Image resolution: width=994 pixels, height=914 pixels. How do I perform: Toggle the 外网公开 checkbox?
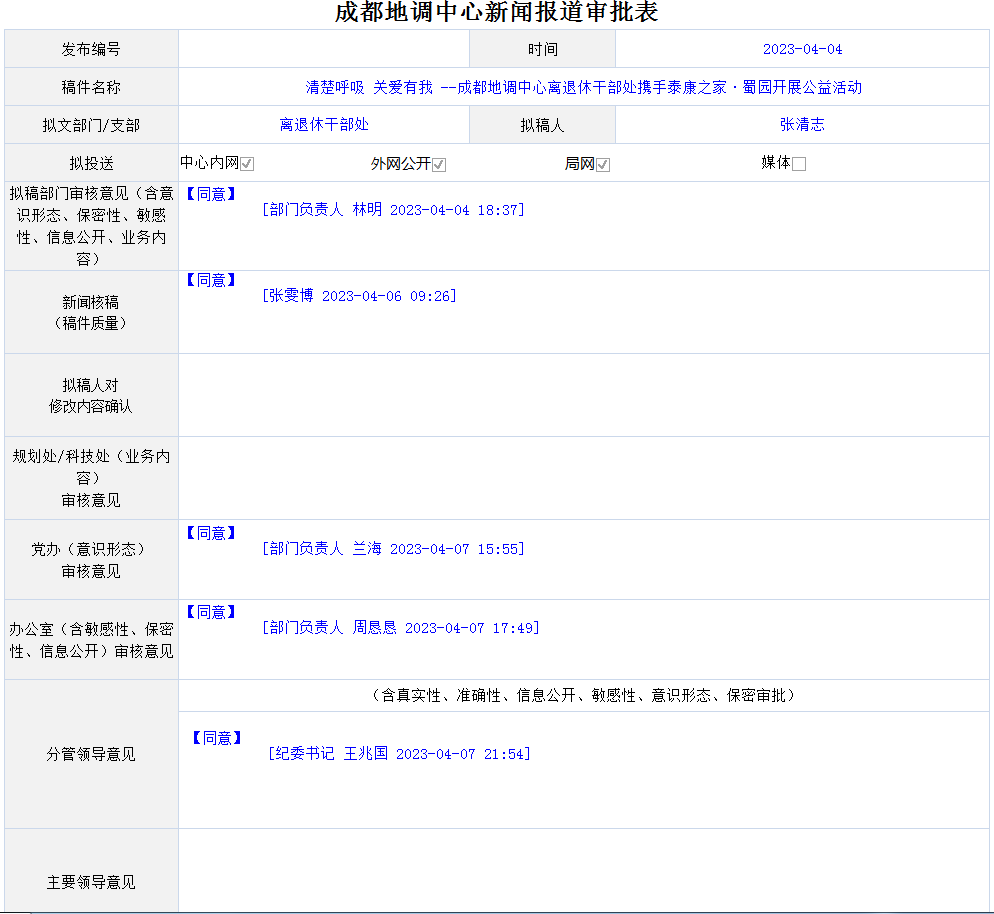pos(439,164)
